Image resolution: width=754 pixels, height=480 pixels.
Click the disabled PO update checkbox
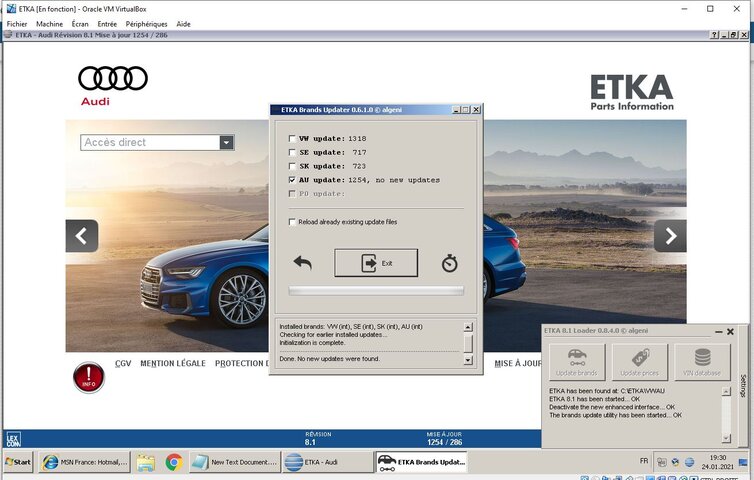click(292, 194)
